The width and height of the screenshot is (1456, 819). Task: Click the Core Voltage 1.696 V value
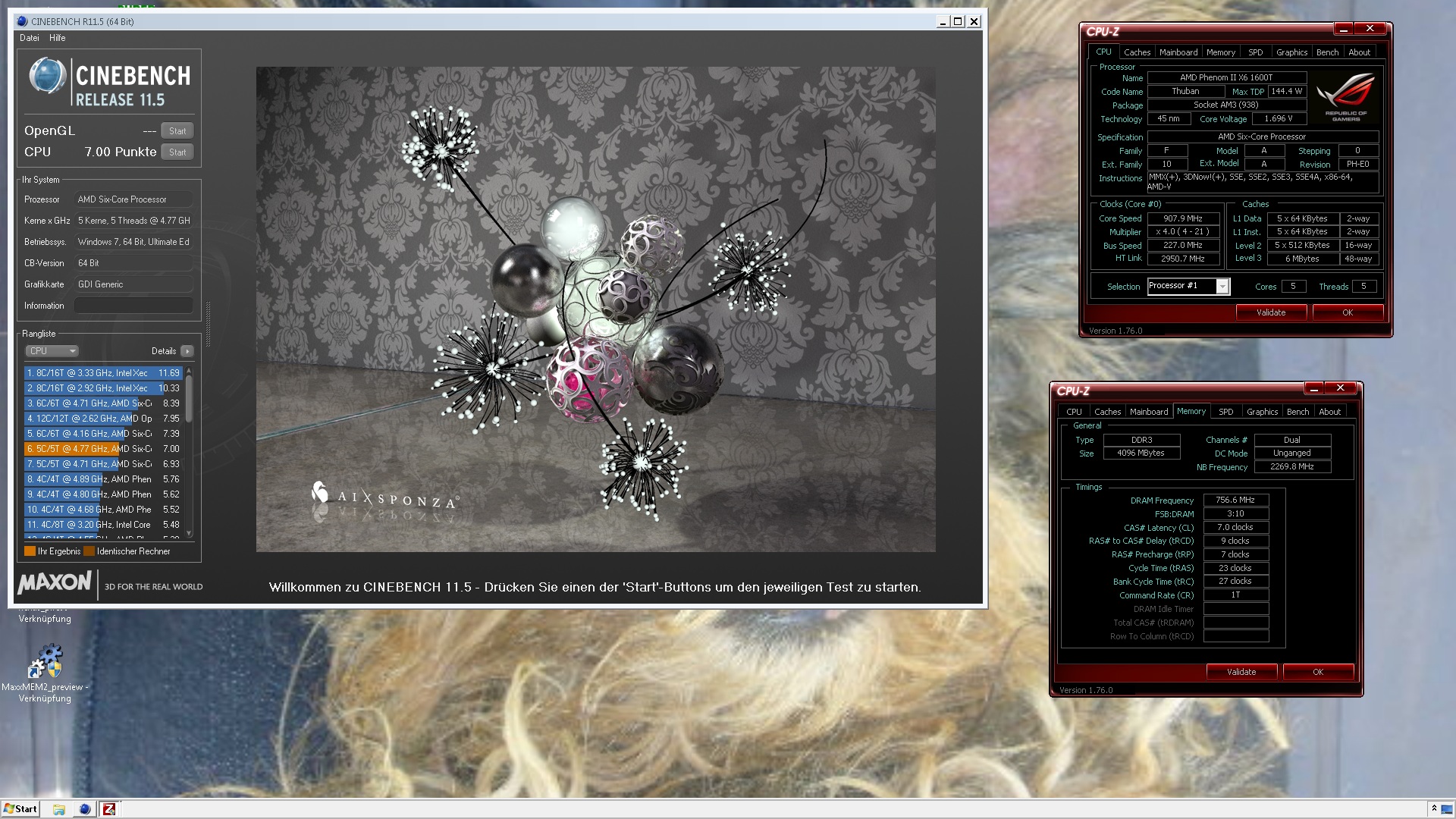[1278, 119]
